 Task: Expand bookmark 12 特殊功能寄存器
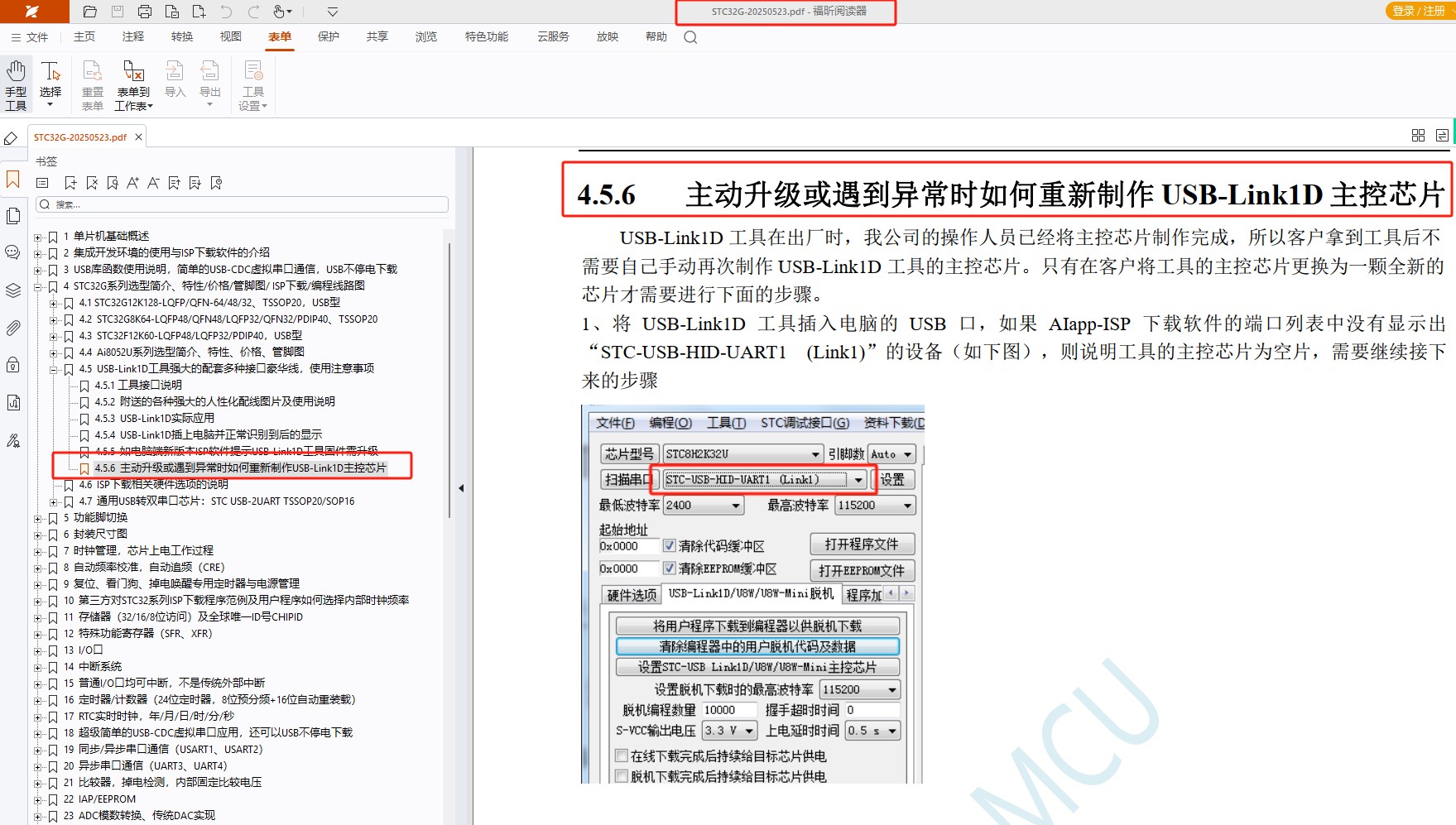(x=38, y=634)
